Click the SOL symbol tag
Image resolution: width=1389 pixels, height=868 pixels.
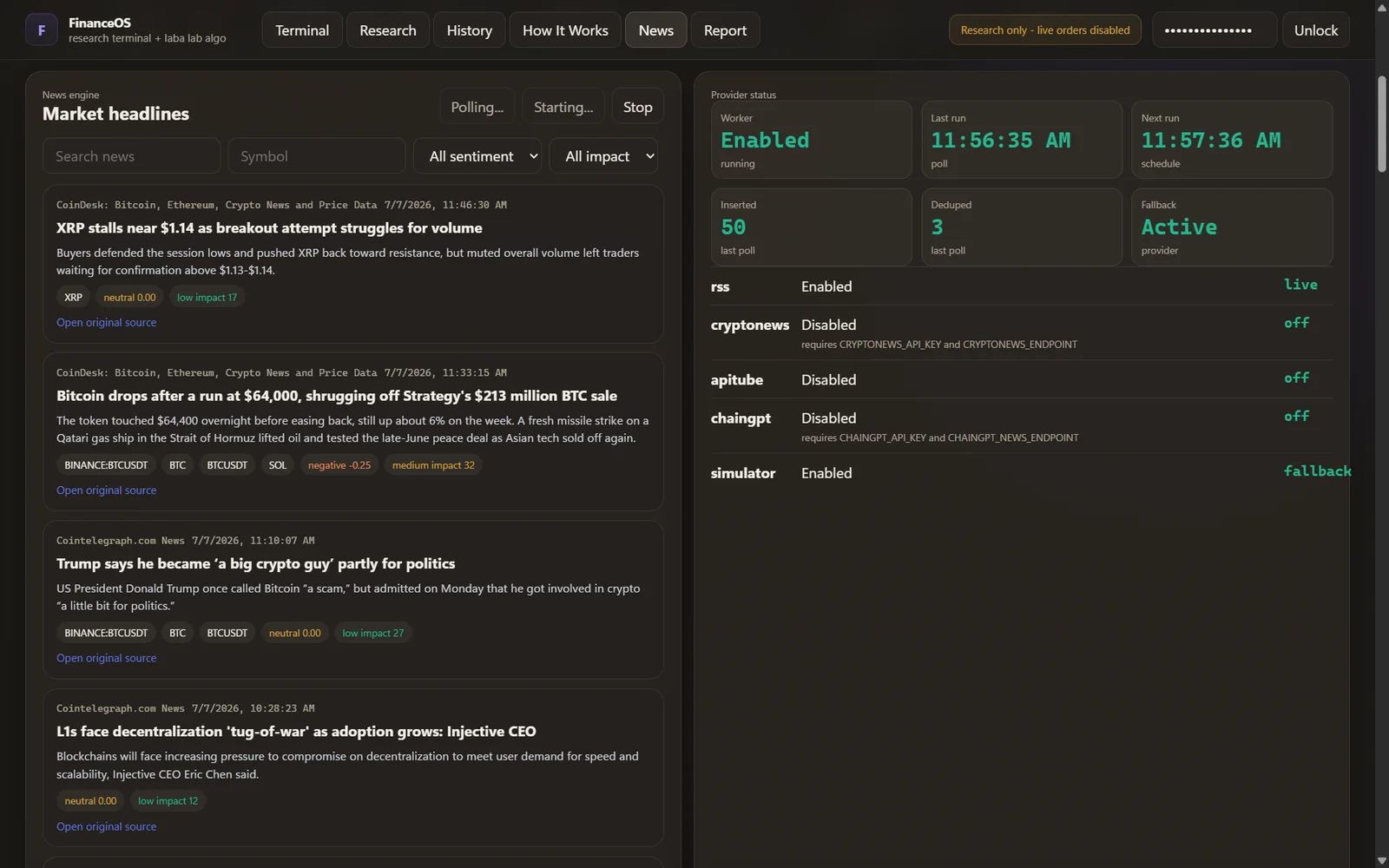[x=277, y=465]
